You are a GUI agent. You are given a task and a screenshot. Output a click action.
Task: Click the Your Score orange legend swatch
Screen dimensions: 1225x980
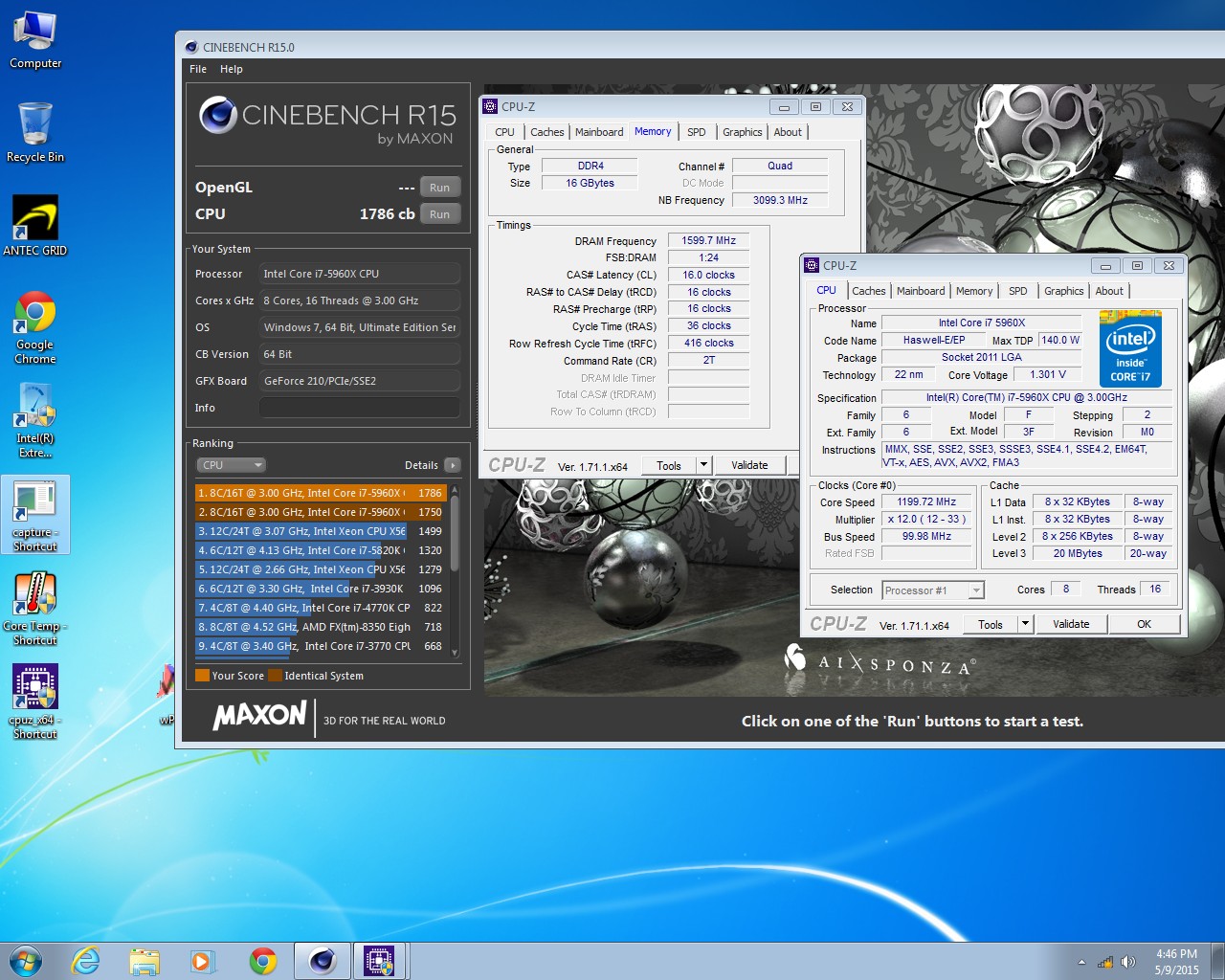tap(202, 676)
